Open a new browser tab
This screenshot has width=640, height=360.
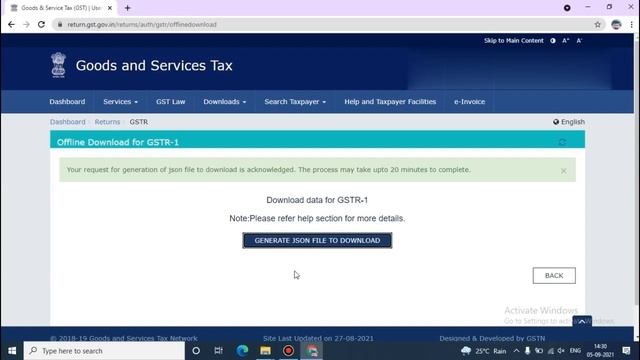(x=128, y=8)
